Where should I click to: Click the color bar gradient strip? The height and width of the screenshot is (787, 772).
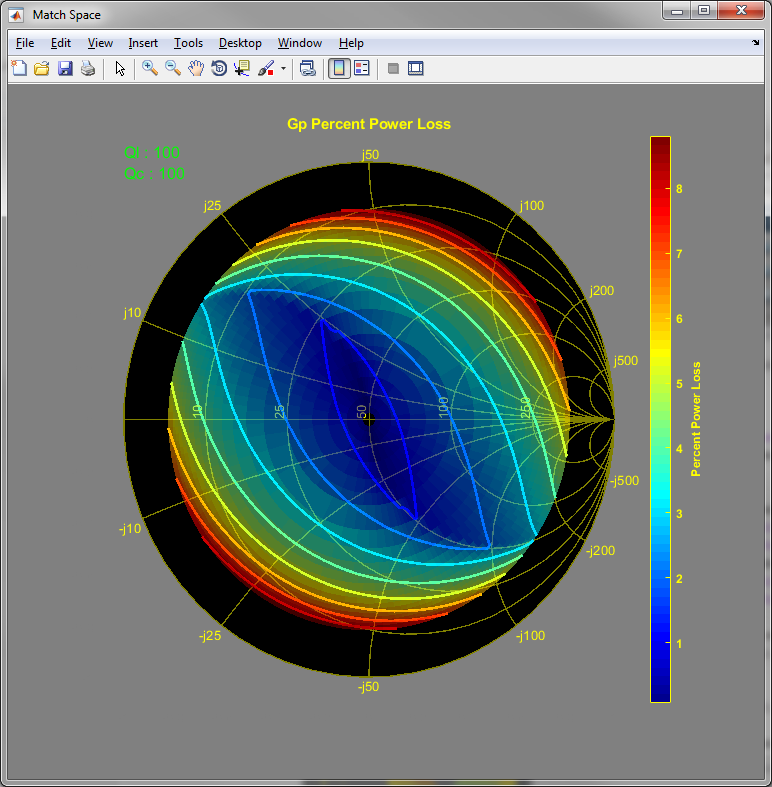660,419
